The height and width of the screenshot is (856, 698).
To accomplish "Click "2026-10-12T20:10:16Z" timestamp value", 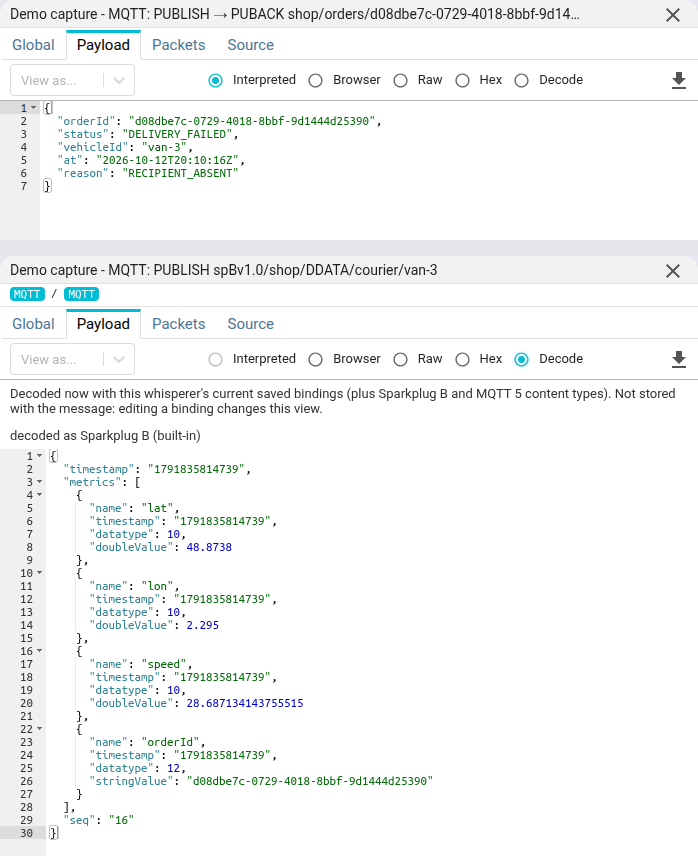I will point(168,160).
